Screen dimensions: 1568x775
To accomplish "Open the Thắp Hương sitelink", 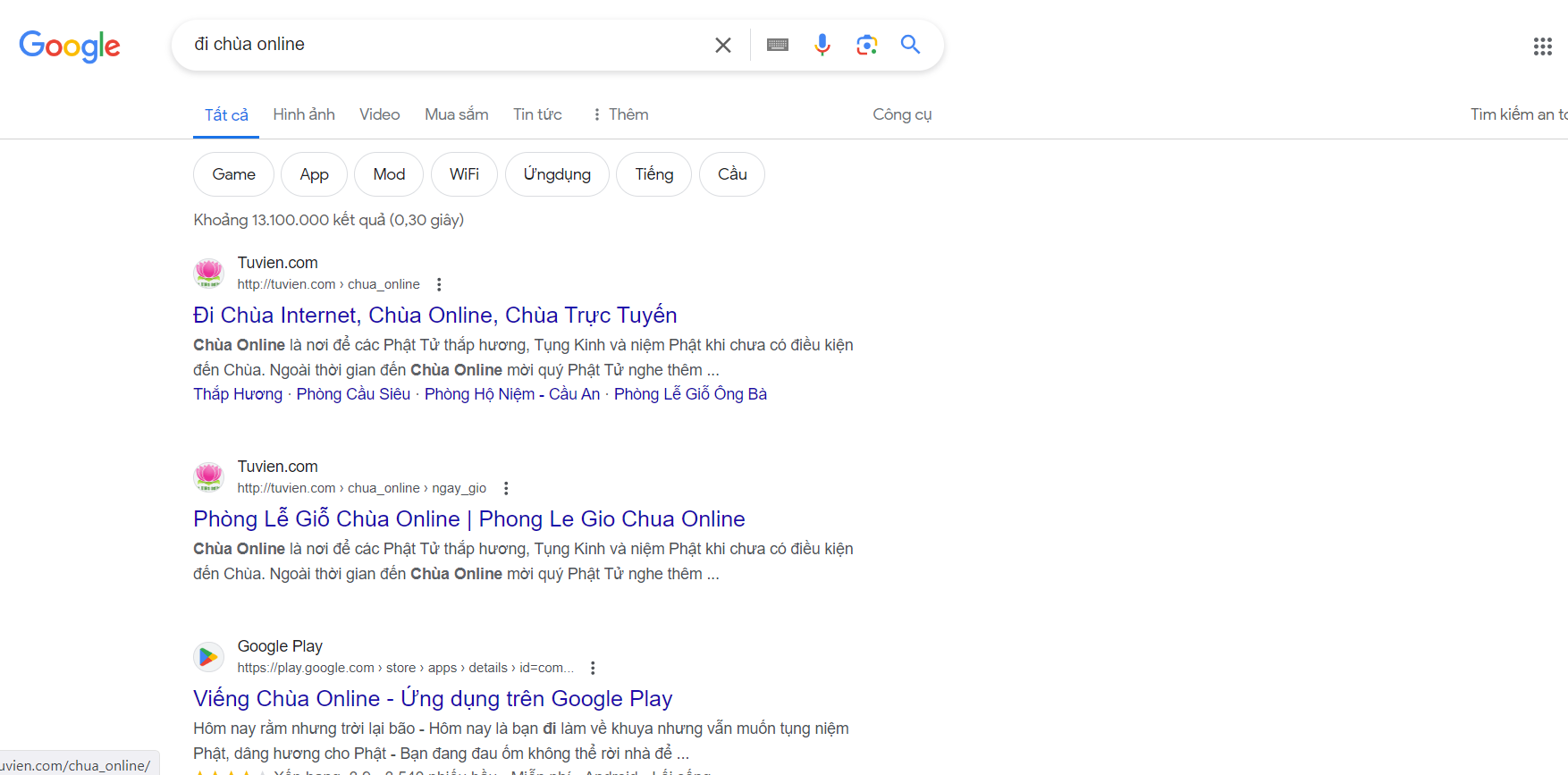I will point(238,394).
